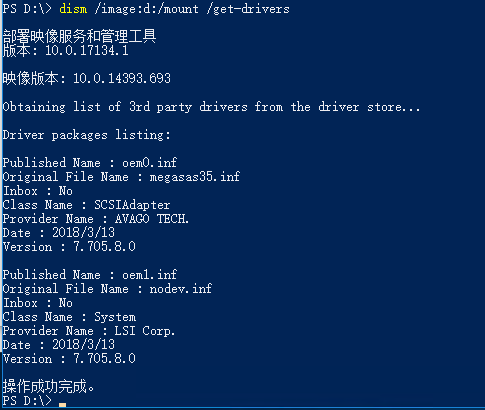Click the oem1.inf published name
The width and height of the screenshot is (485, 410).
click(x=149, y=275)
